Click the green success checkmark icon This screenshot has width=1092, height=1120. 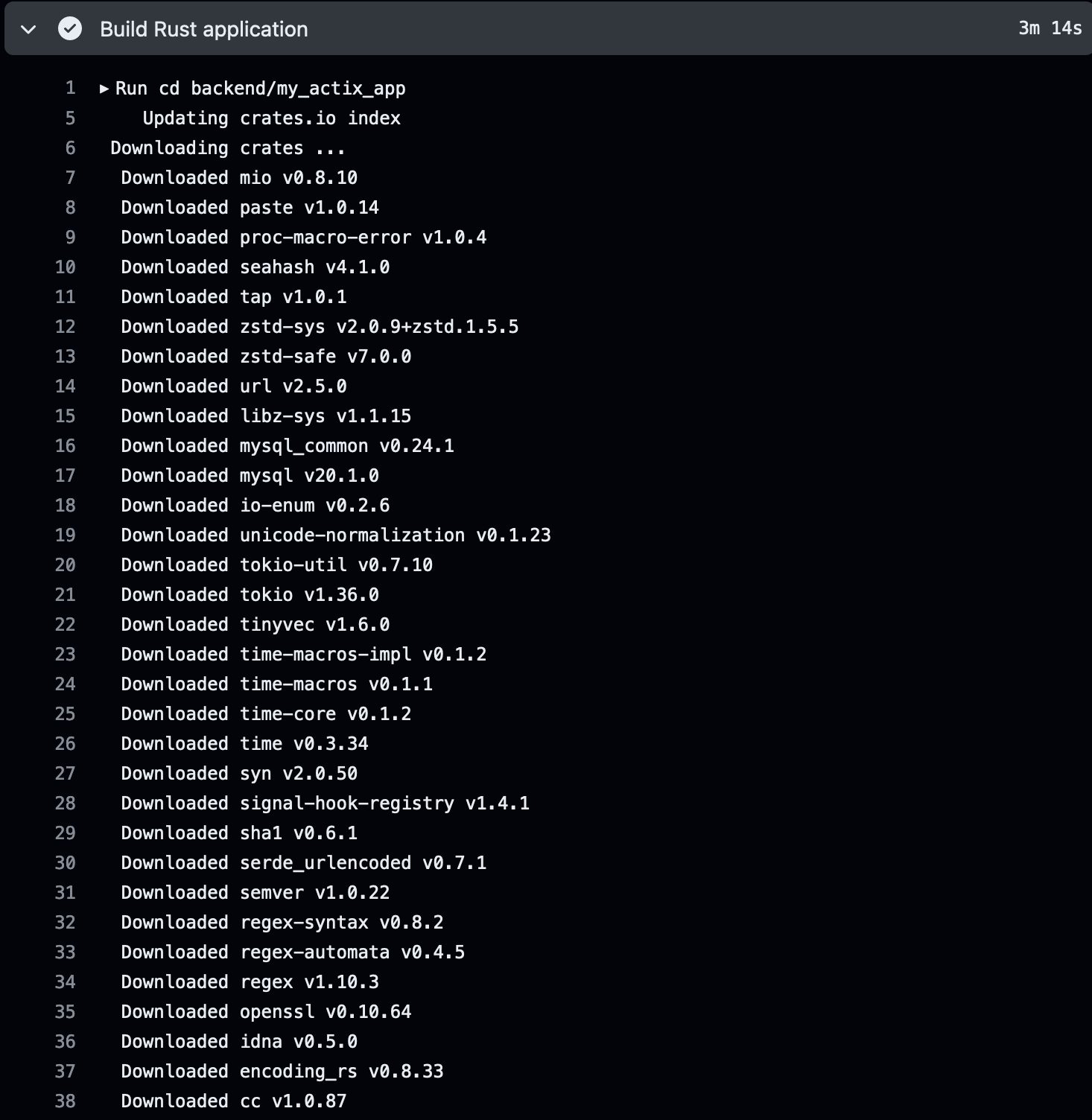click(70, 29)
